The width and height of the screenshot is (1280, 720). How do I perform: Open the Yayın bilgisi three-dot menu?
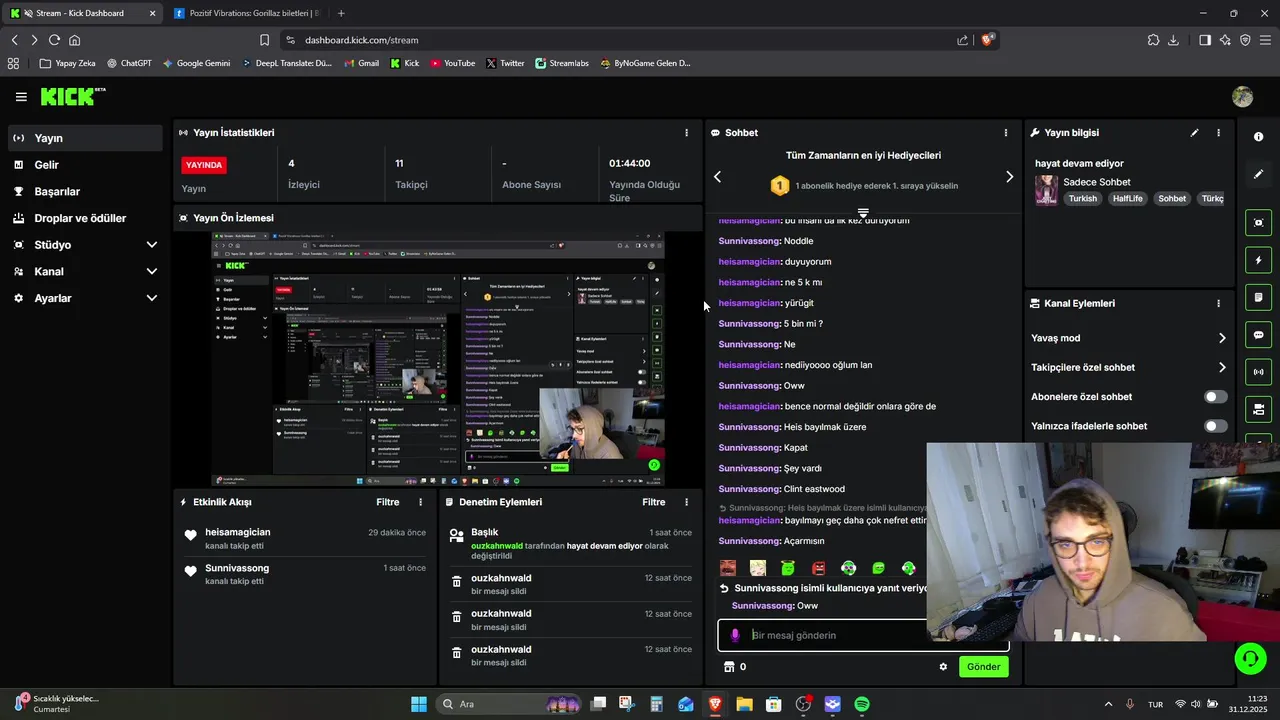[x=1218, y=133]
